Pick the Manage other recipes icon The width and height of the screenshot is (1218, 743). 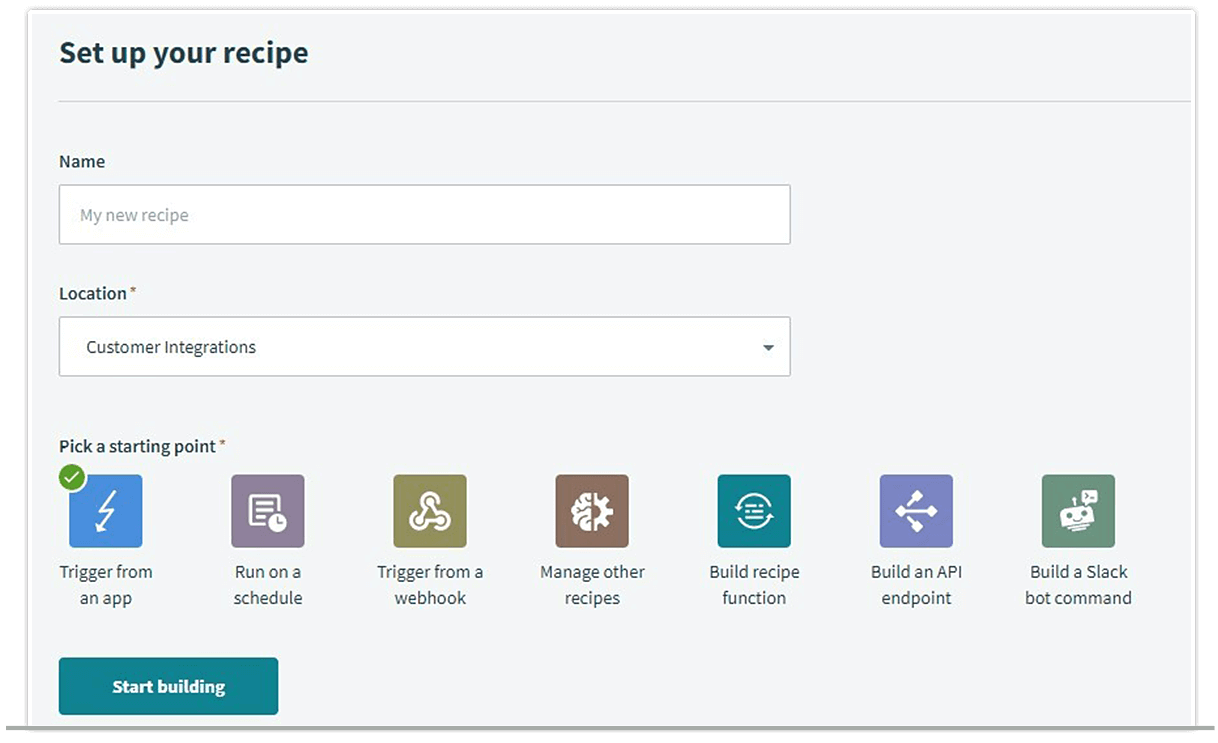592,510
